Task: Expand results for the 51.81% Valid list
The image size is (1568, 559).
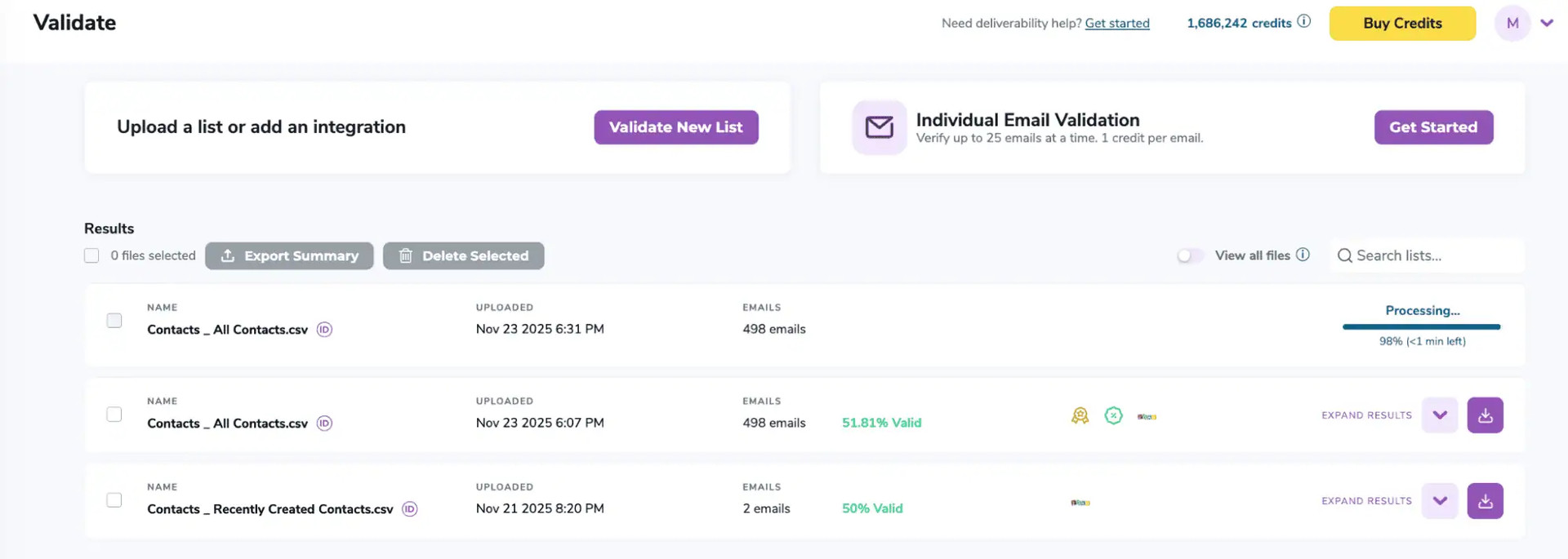Action: pos(1439,415)
